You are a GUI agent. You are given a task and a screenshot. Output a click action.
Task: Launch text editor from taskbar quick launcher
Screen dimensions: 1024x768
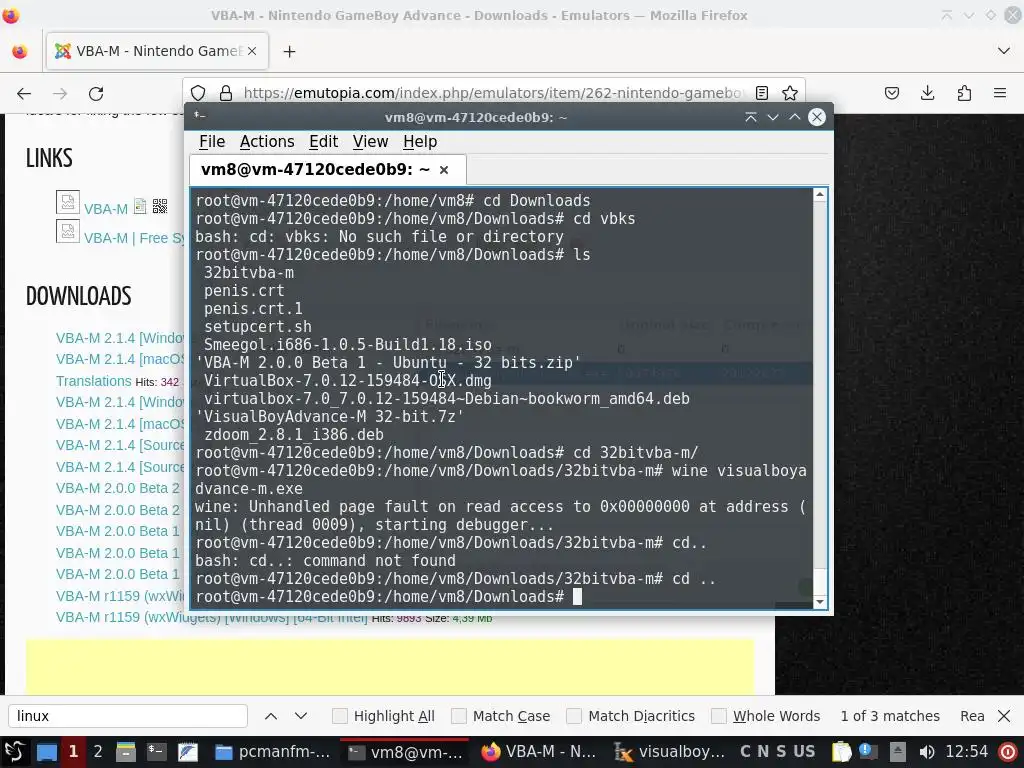click(x=187, y=752)
